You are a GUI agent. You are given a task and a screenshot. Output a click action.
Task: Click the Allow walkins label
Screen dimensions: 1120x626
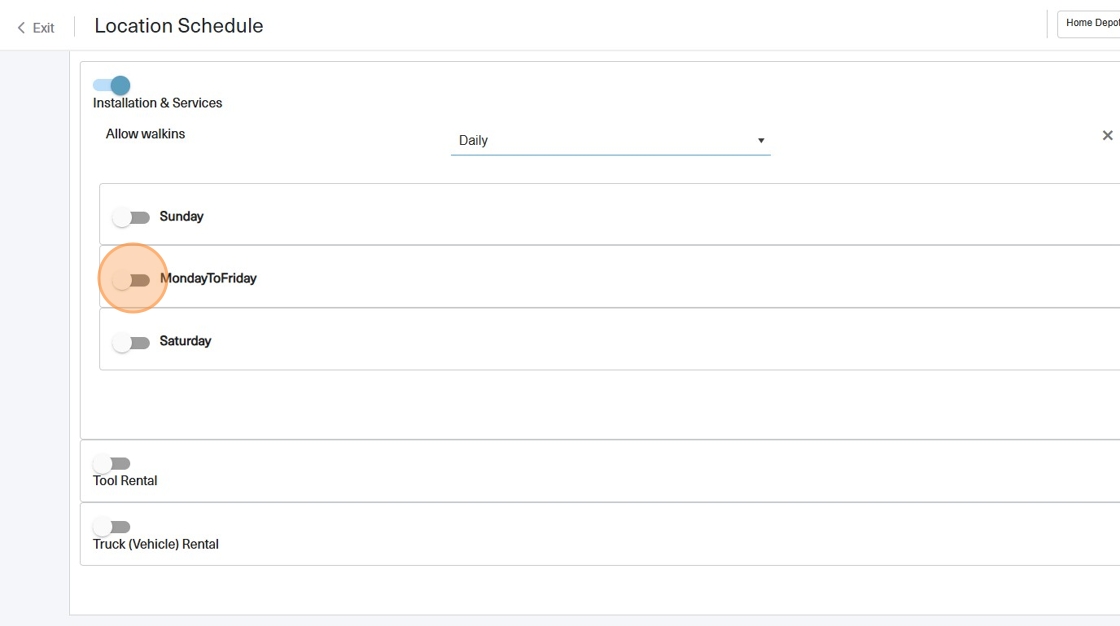tap(146, 134)
